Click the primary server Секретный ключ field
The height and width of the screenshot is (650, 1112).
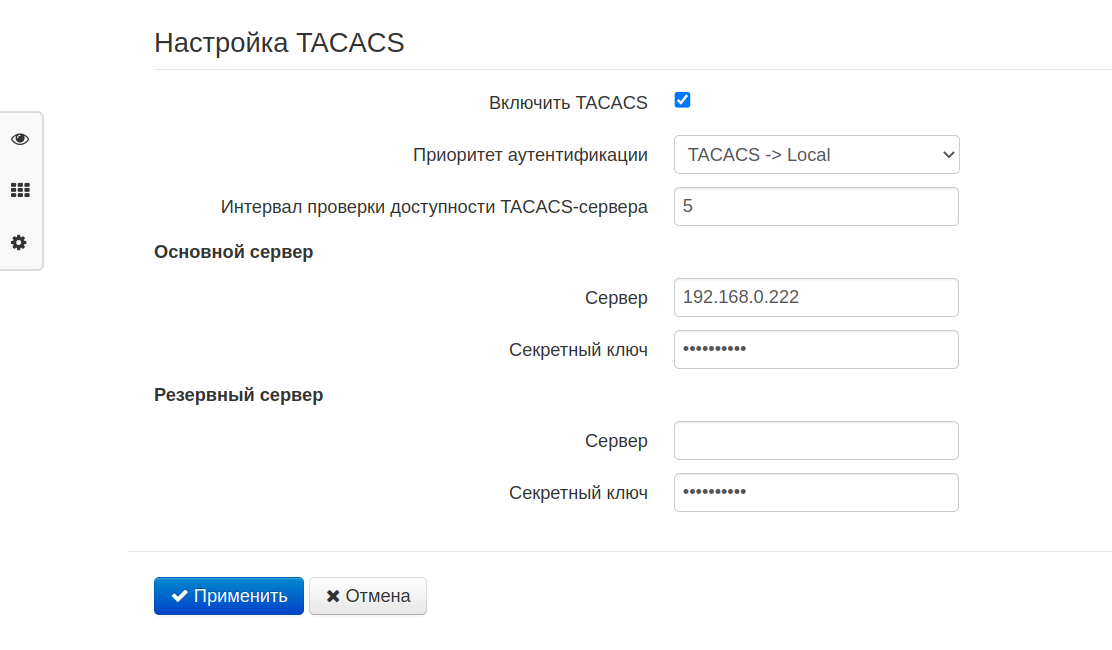(816, 350)
